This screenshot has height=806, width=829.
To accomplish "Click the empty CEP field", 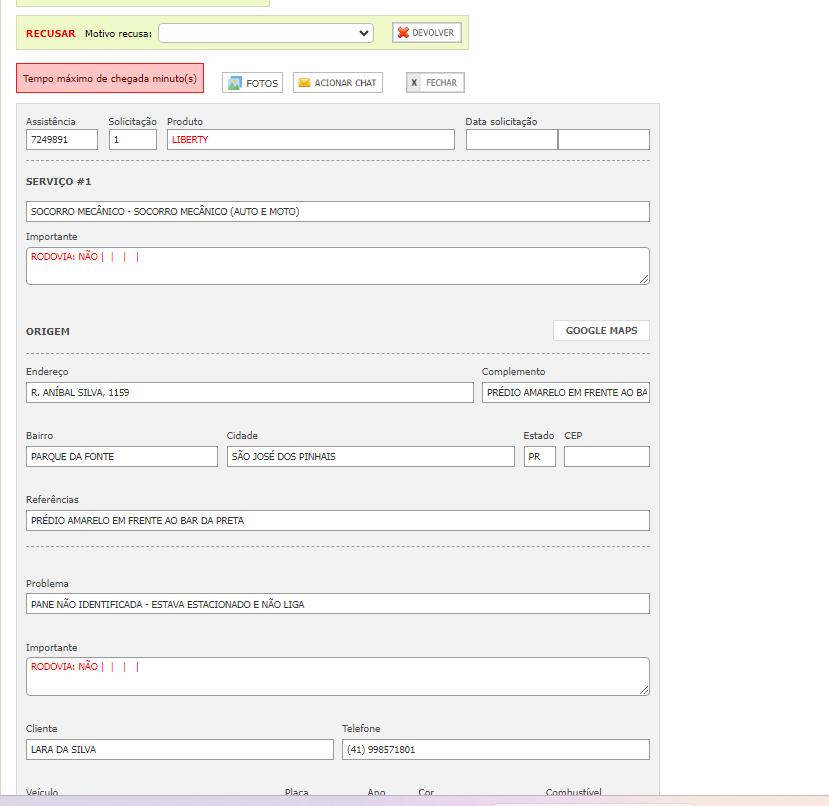I will (606, 457).
